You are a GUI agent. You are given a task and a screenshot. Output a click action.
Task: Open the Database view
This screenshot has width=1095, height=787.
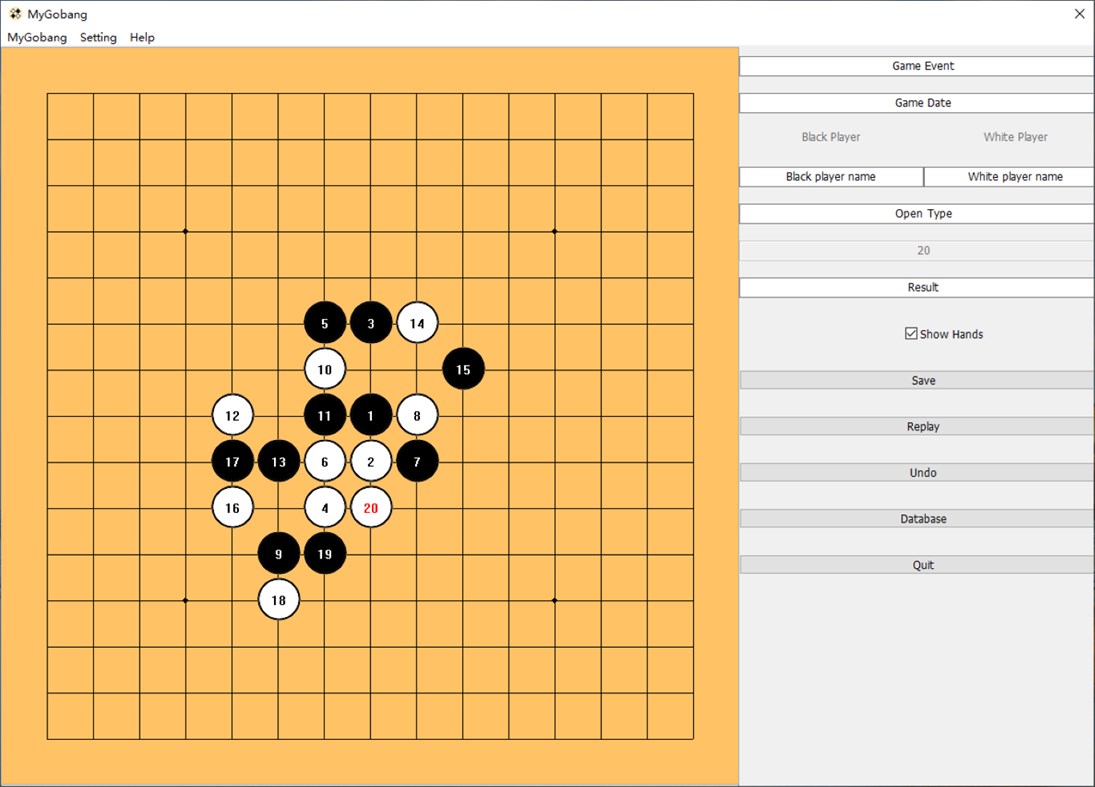pyautogui.click(x=922, y=518)
